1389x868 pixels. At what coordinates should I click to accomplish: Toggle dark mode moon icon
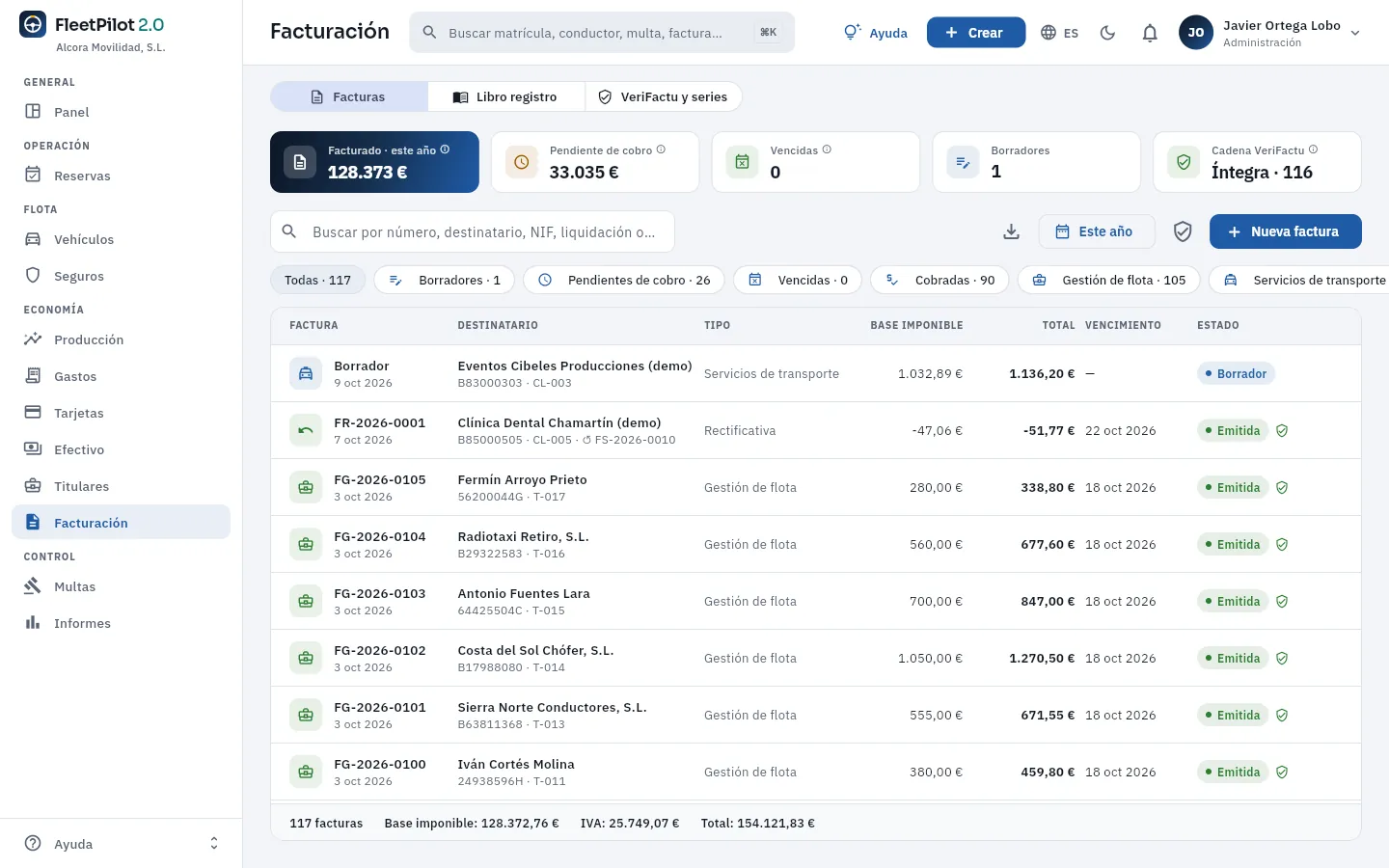point(1107,33)
